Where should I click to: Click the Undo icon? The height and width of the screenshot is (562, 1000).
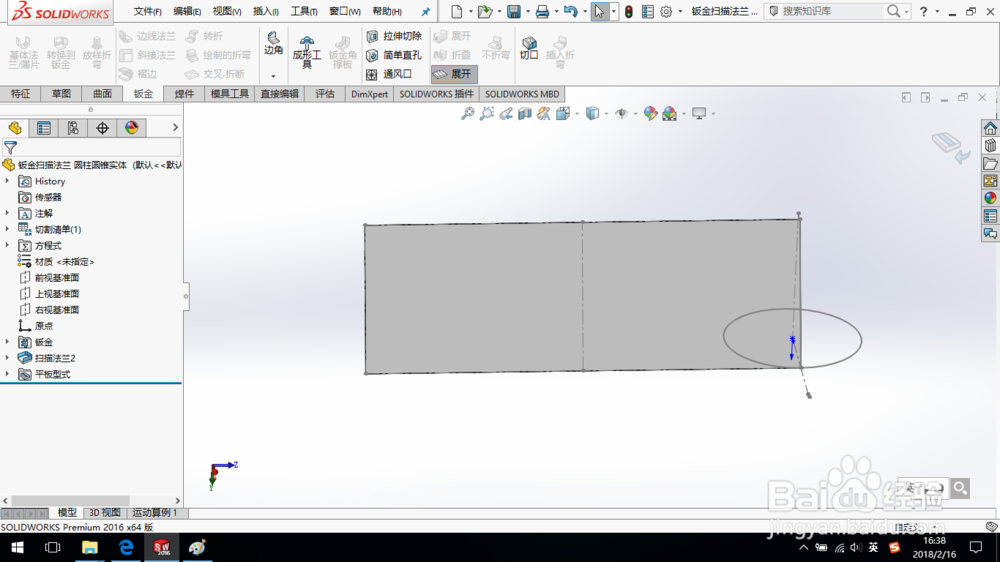571,11
